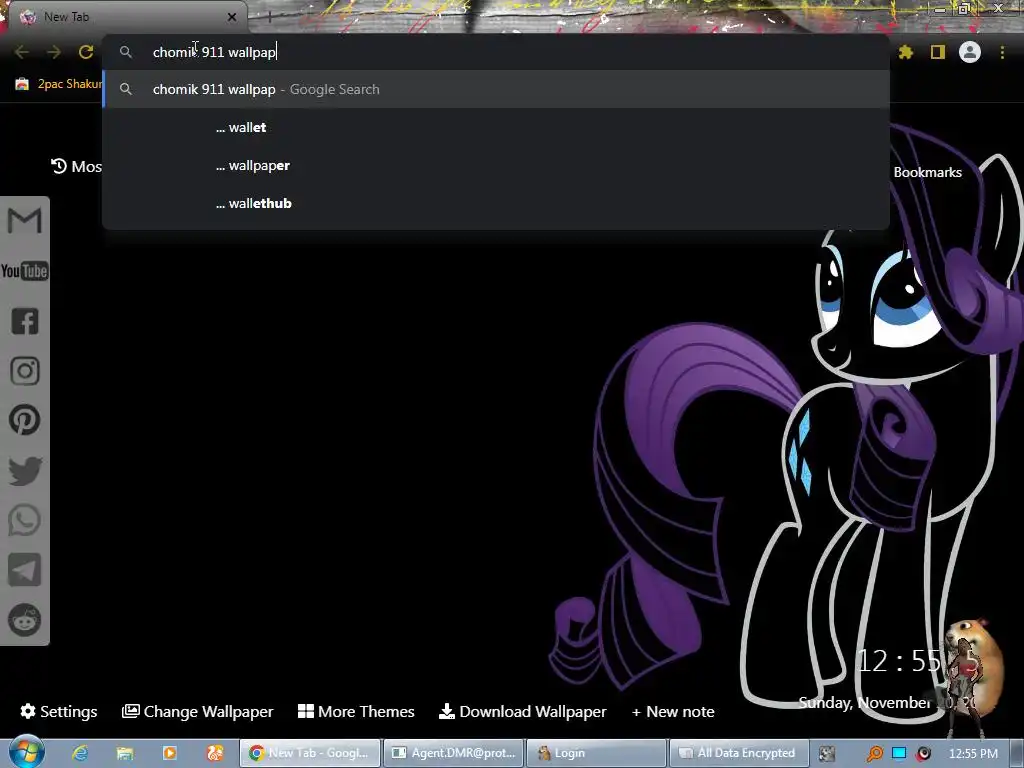Open the Pinterest sidebar shortcut
The image size is (1024, 768).
click(25, 420)
